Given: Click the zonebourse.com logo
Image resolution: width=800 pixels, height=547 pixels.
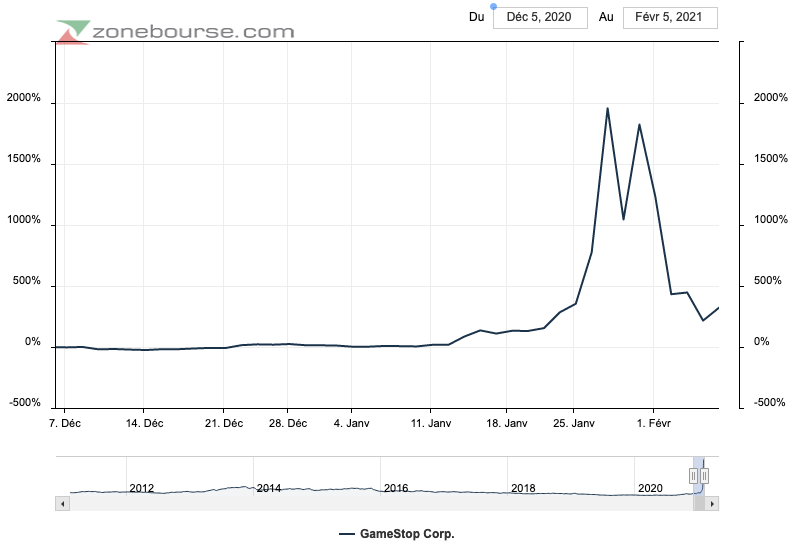Looking at the screenshot, I should pos(176,31).
